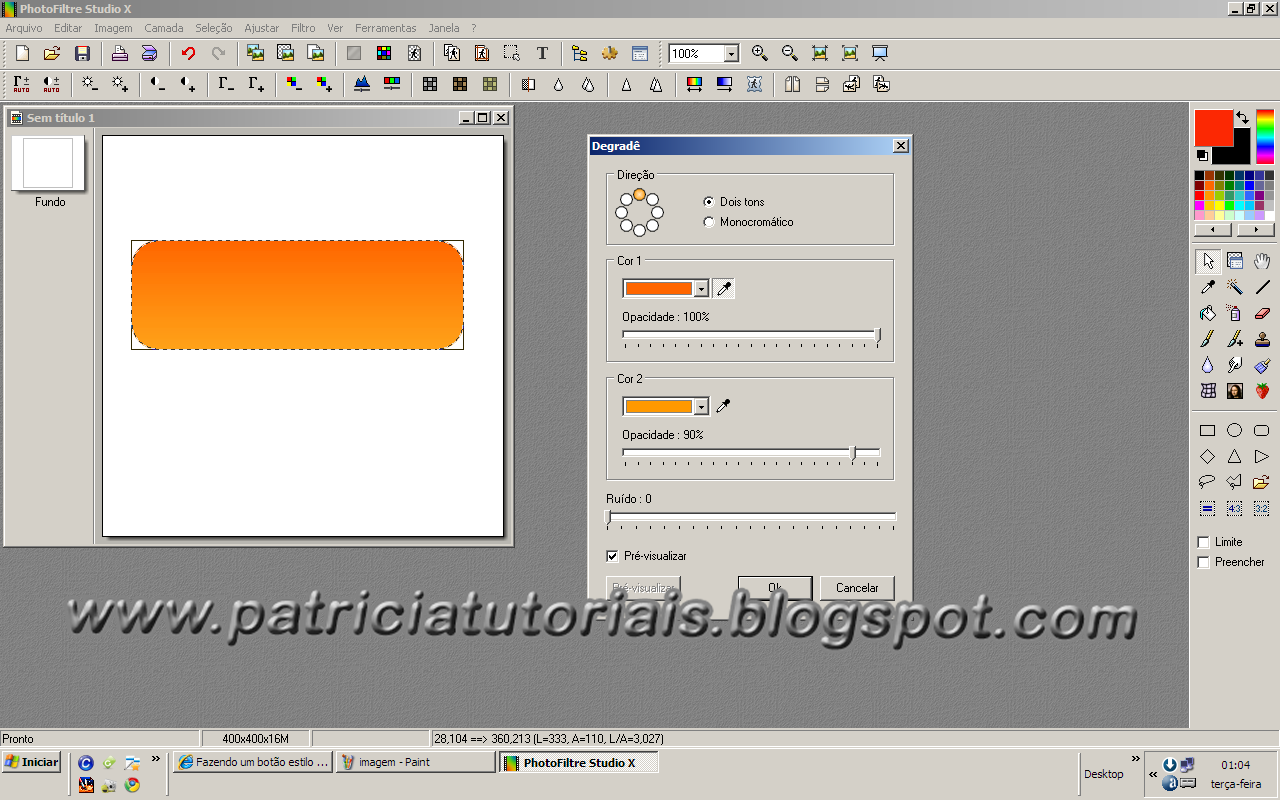Screen dimensions: 1280x800
Task: Decrease contrast with the half-circle minus icon
Action: coord(158,84)
